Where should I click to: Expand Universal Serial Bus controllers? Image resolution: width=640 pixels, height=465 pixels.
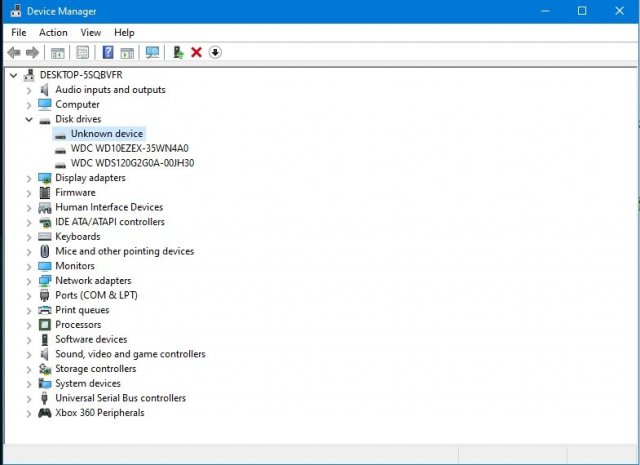(x=29, y=398)
